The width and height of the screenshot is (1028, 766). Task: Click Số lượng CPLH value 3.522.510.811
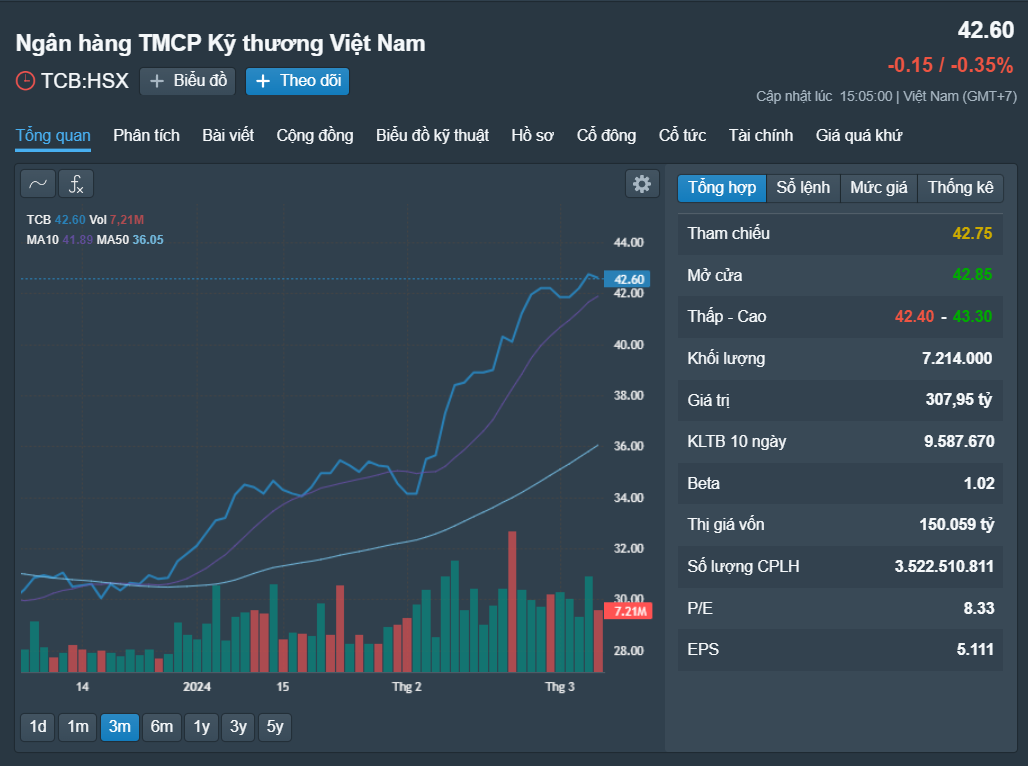(x=944, y=567)
